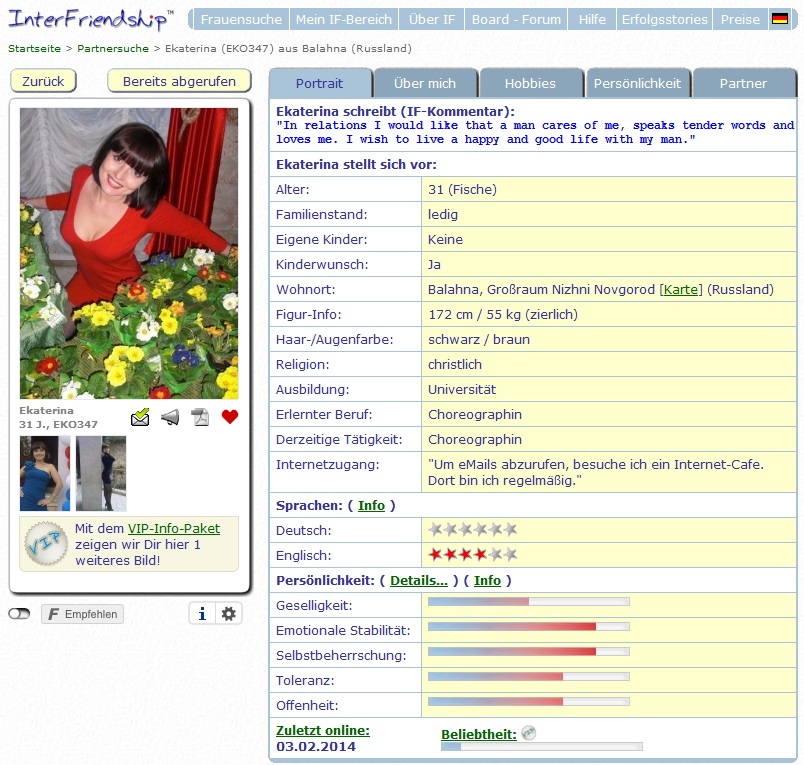
Task: Click the Beliebtheit popularity bar
Action: click(541, 747)
